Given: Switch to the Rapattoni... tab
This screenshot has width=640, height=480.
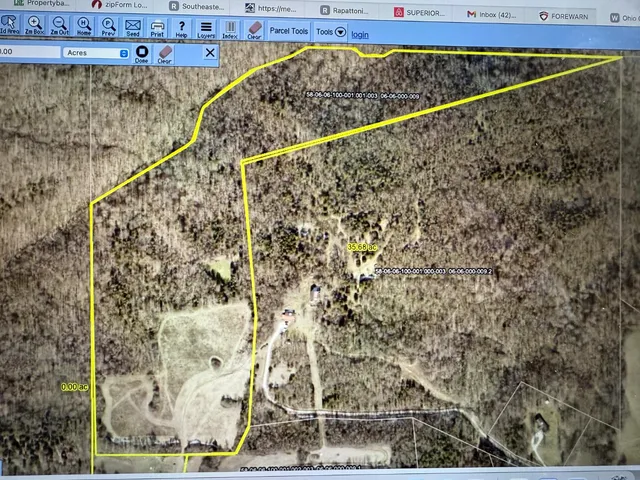Looking at the screenshot, I should click(344, 11).
